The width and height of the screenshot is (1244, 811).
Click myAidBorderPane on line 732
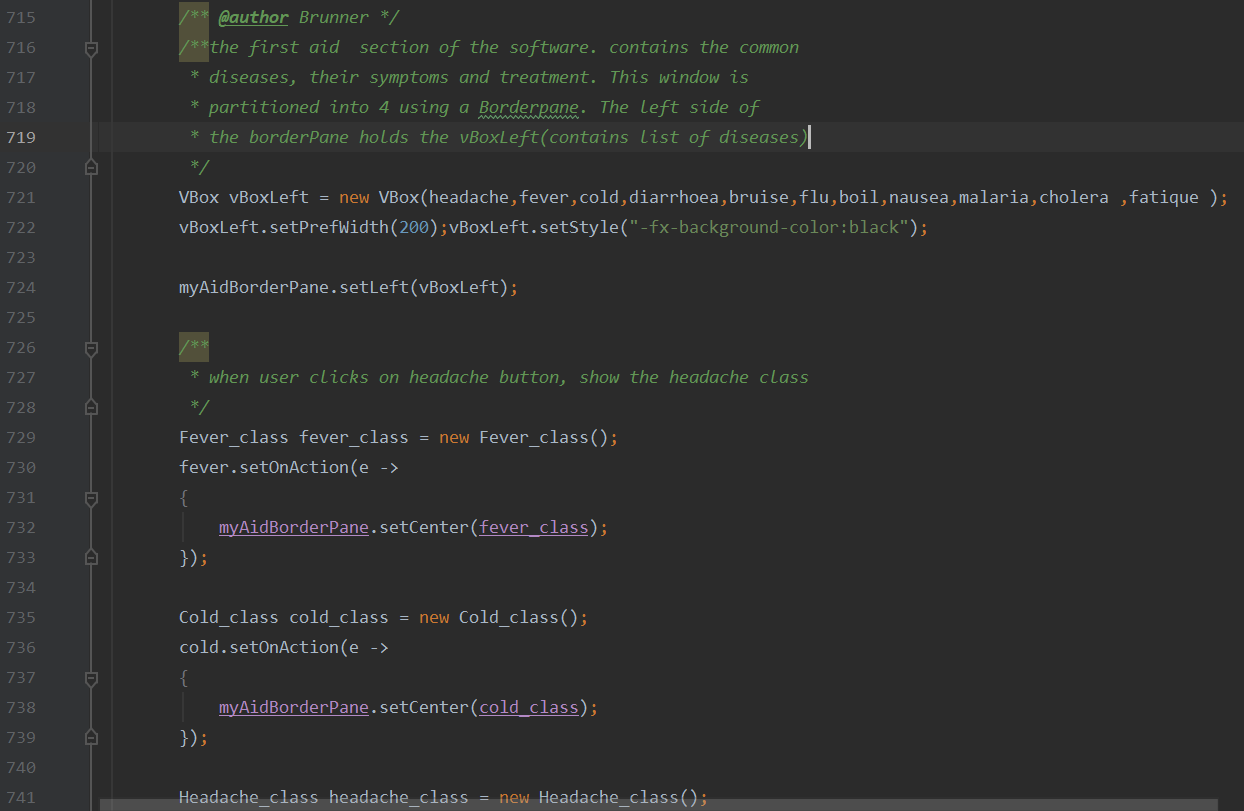pyautogui.click(x=294, y=527)
